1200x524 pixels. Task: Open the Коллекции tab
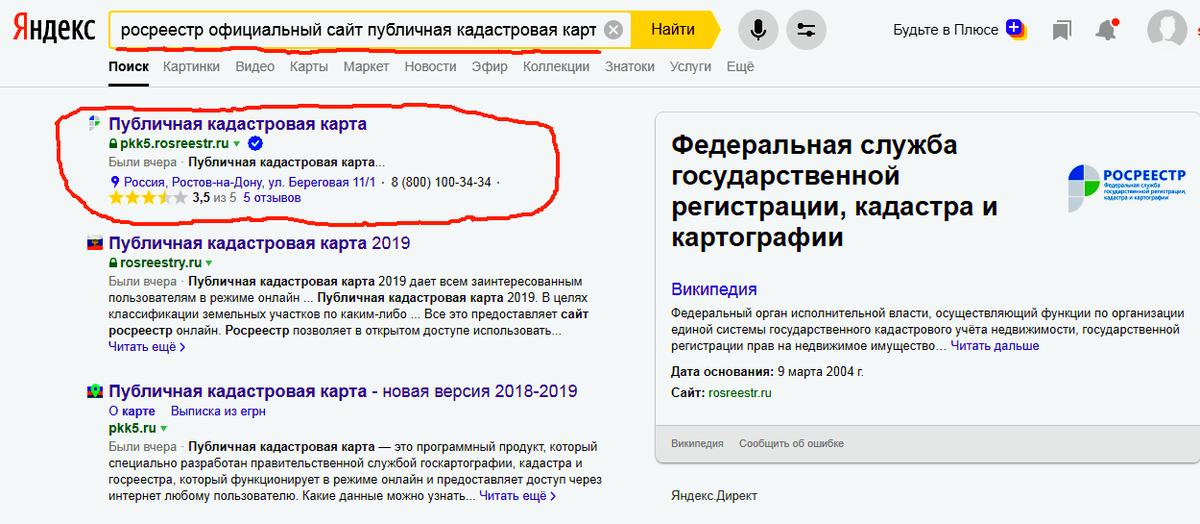(x=556, y=67)
